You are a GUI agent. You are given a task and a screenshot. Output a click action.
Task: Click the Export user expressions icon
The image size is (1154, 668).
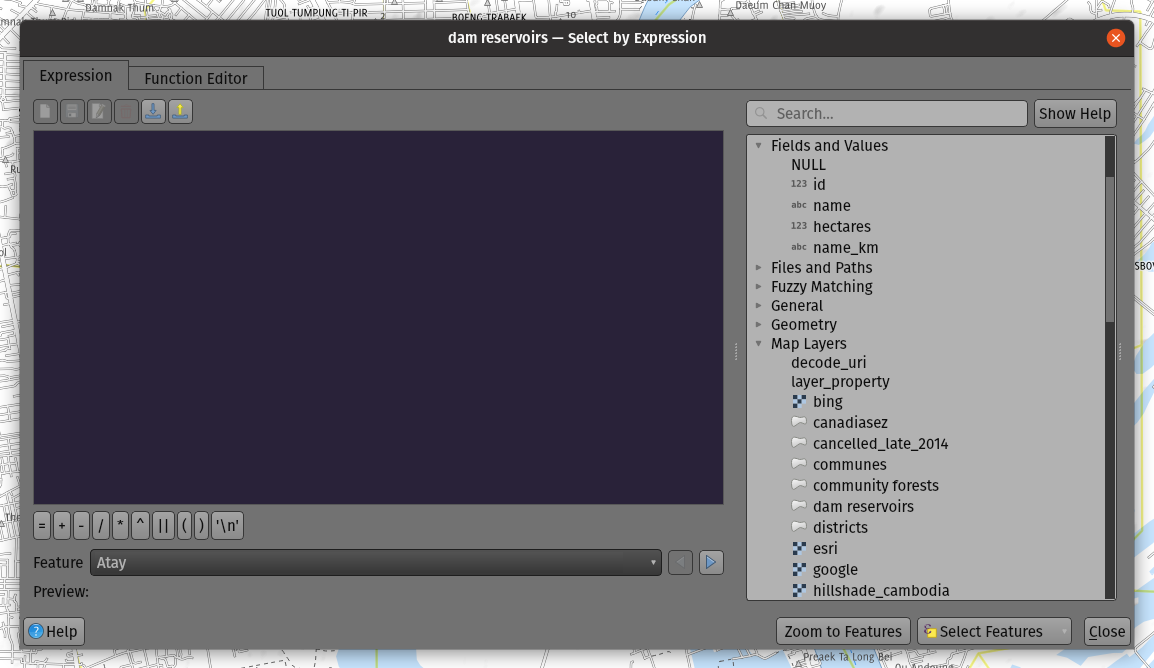pos(180,112)
